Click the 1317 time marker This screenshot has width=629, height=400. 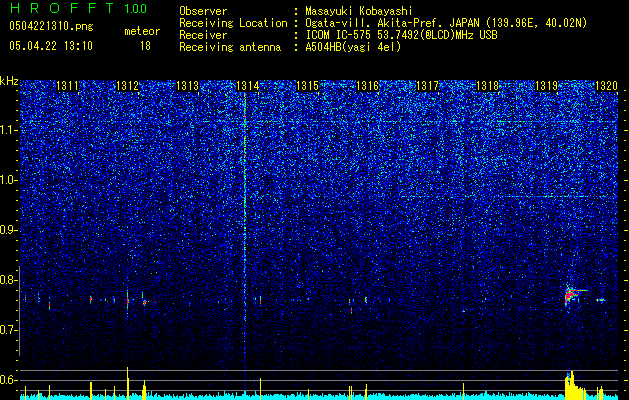pyautogui.click(x=428, y=86)
